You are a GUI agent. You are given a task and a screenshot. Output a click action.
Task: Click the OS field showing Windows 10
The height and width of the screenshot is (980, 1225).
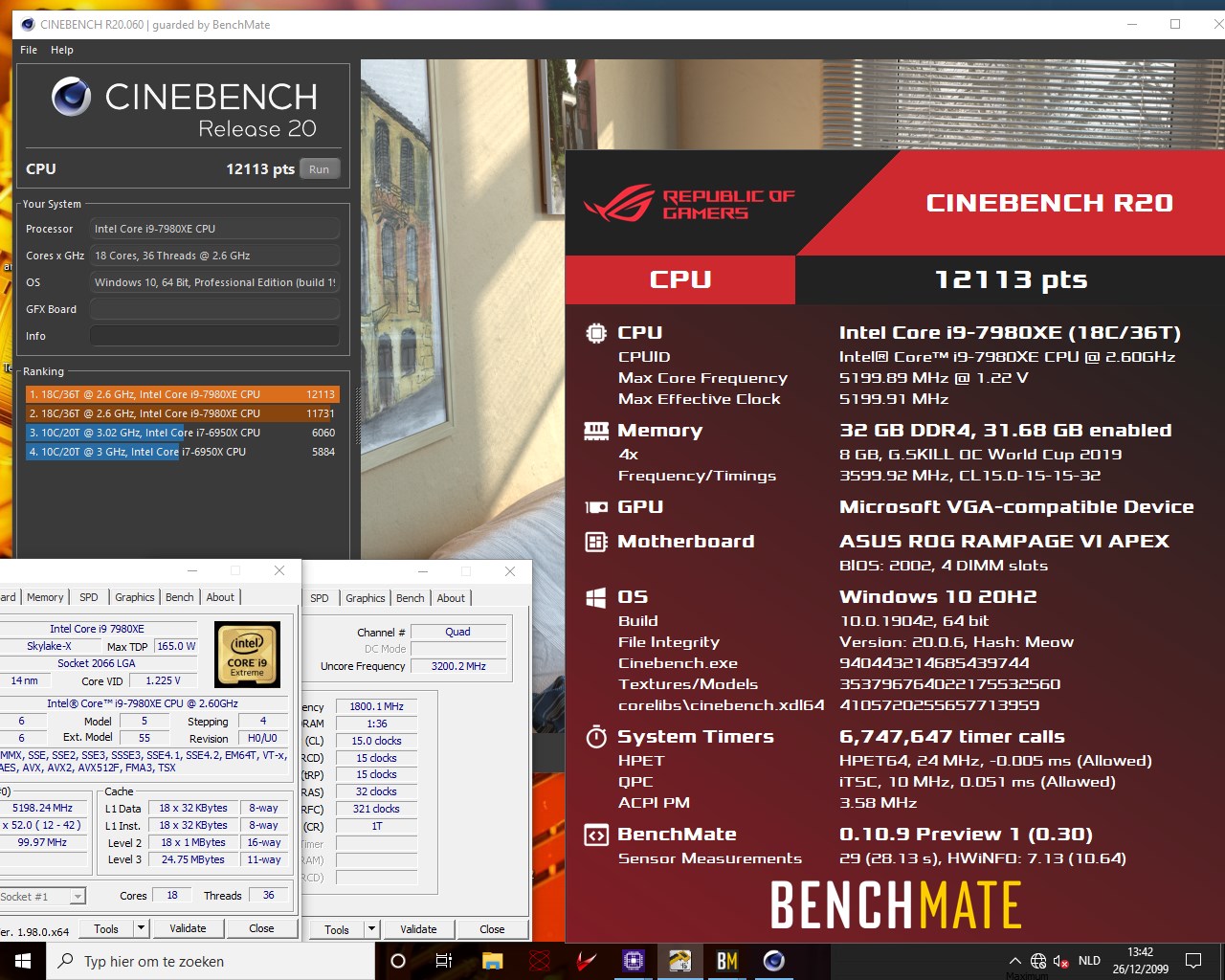point(215,282)
